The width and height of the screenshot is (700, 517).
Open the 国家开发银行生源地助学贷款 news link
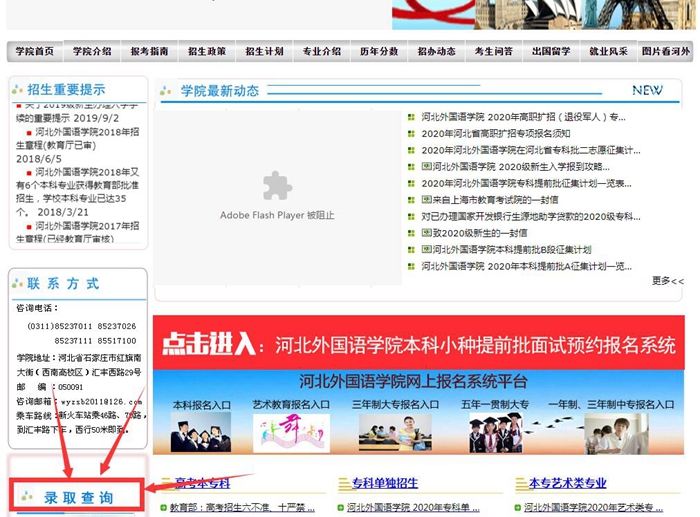point(531,217)
